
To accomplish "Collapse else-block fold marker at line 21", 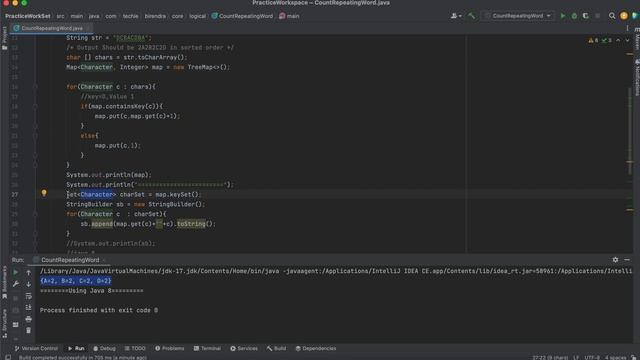I will [35, 136].
